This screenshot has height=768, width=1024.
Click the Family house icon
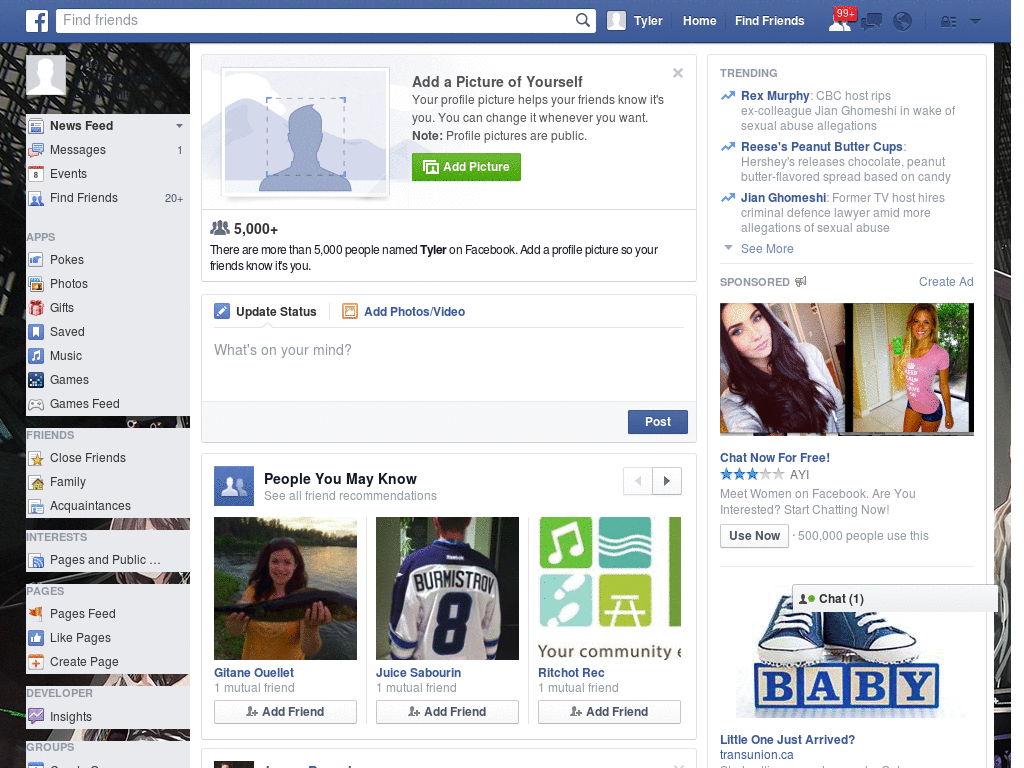[x=36, y=482]
